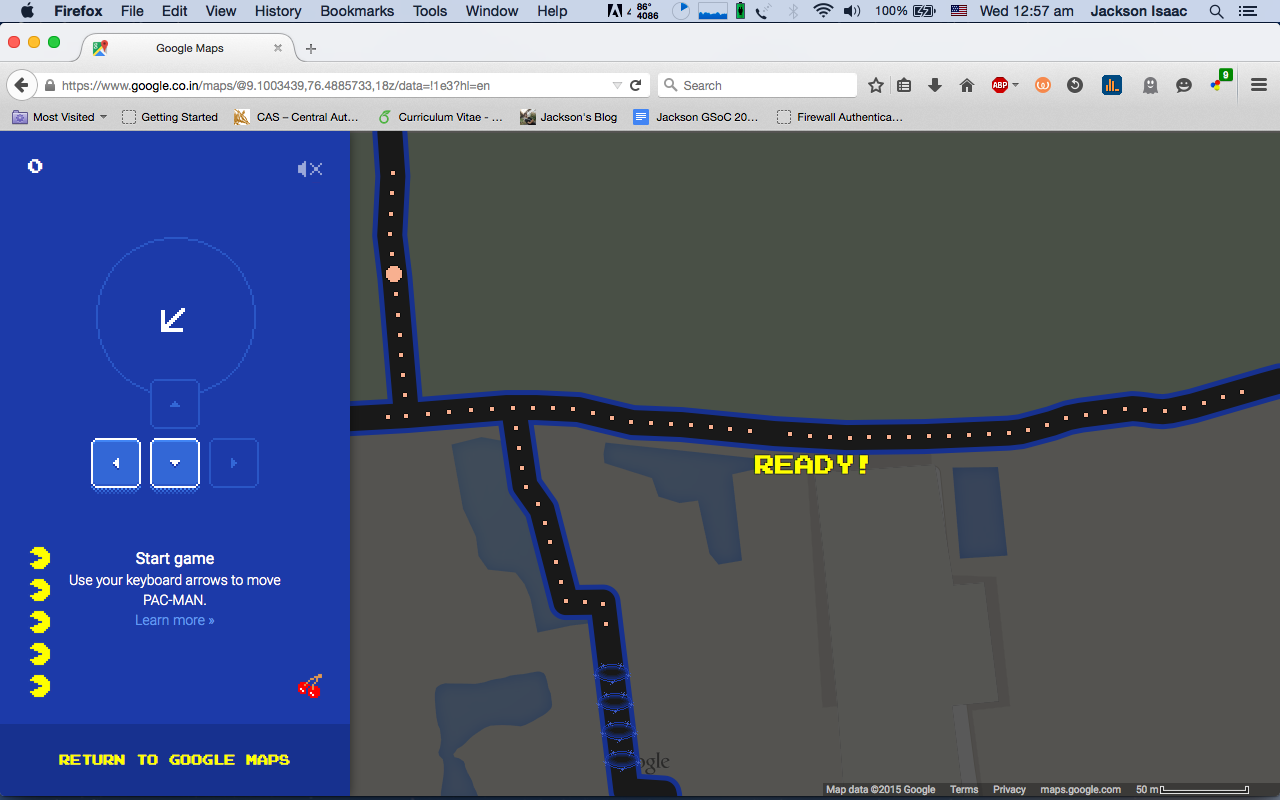Viewport: 1280px width, 800px height.
Task: Click the cherry bonus icon
Action: tap(310, 686)
